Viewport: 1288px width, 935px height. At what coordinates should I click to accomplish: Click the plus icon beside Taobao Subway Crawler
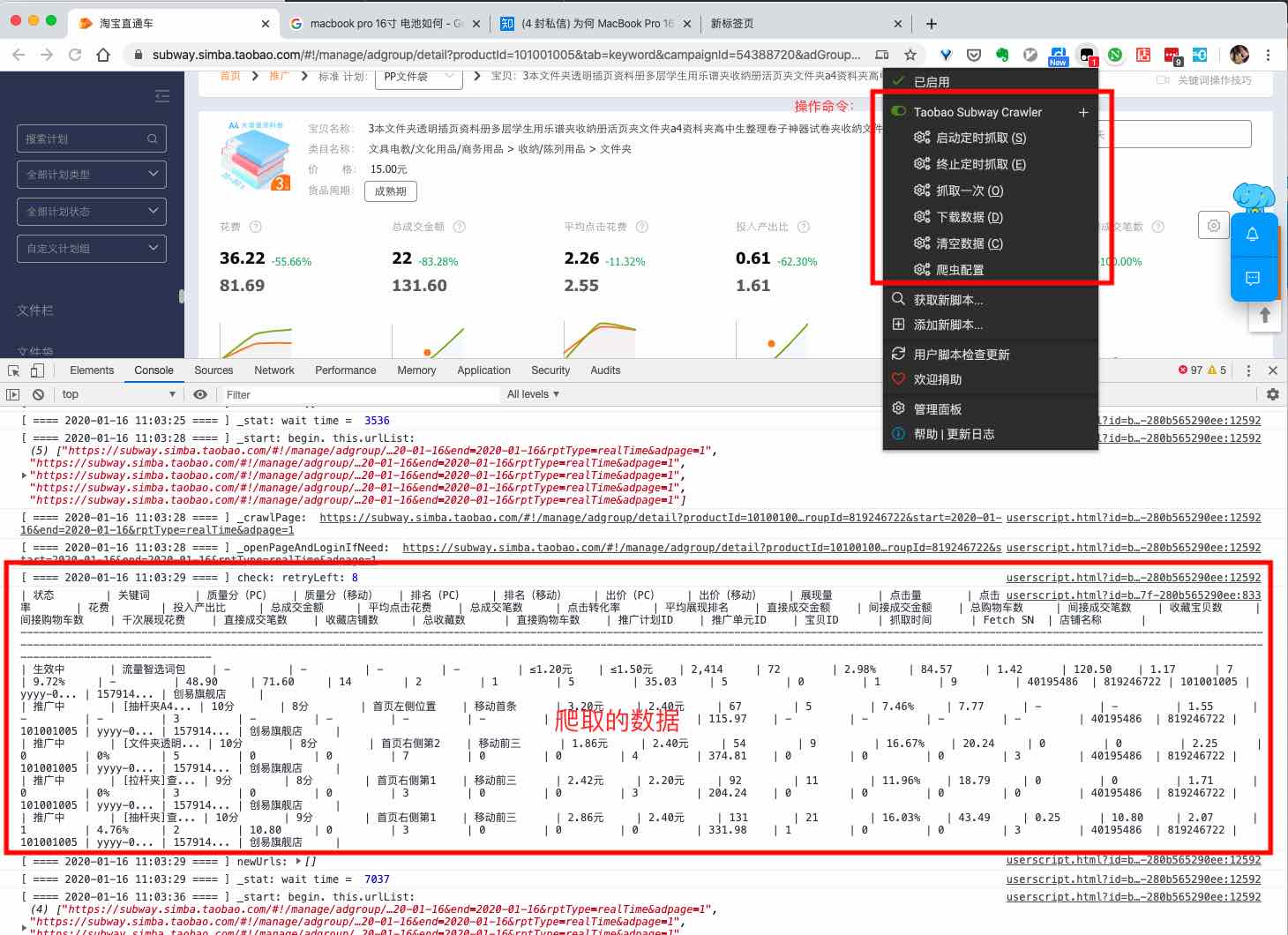click(x=1083, y=112)
